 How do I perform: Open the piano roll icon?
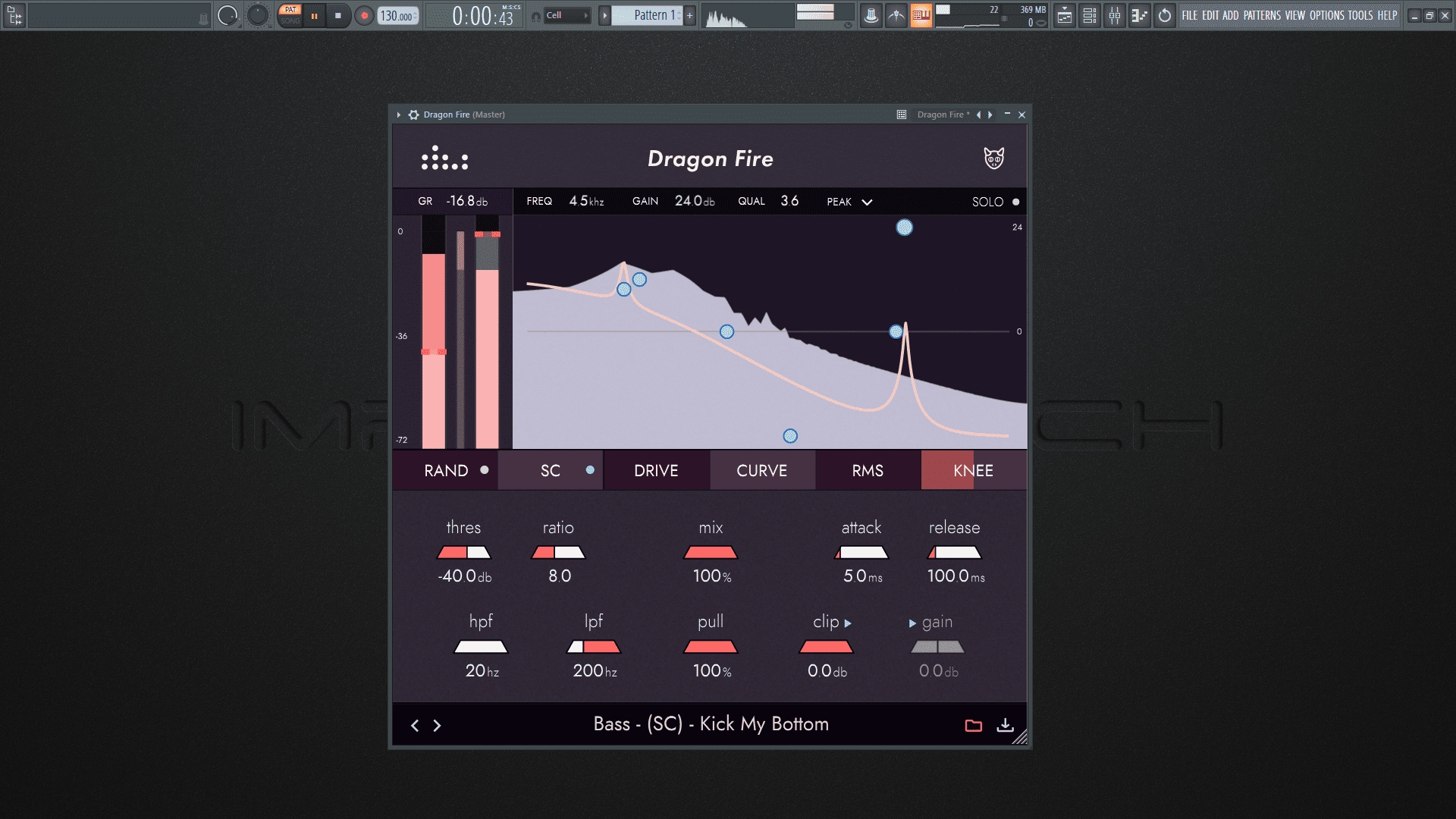click(x=1140, y=15)
